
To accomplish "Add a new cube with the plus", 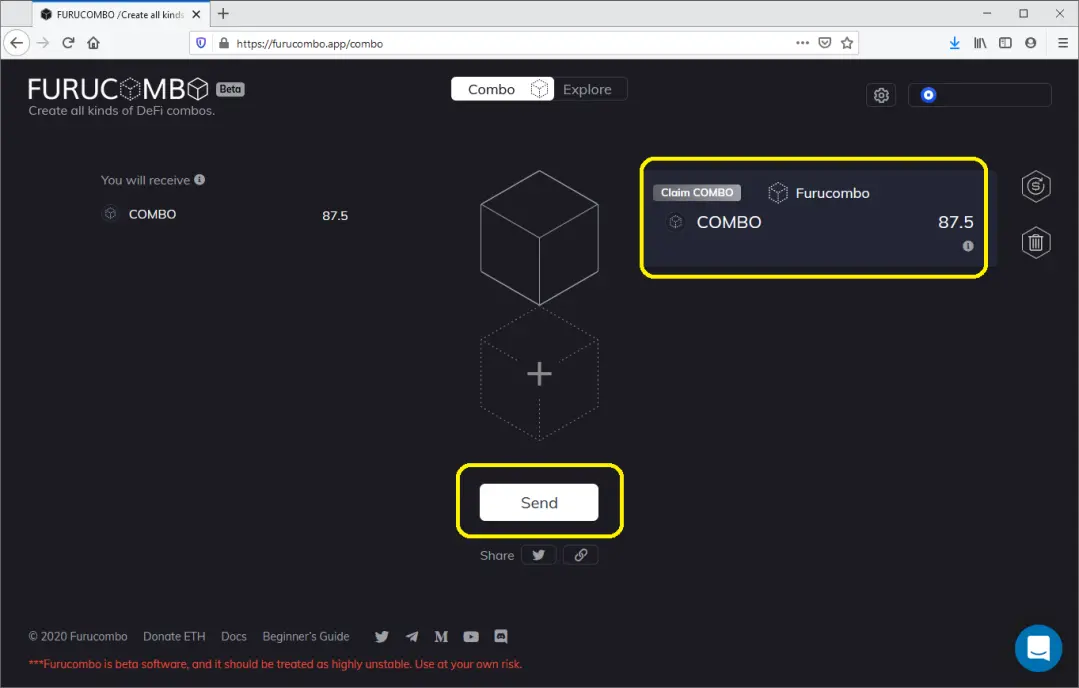I will (539, 374).
